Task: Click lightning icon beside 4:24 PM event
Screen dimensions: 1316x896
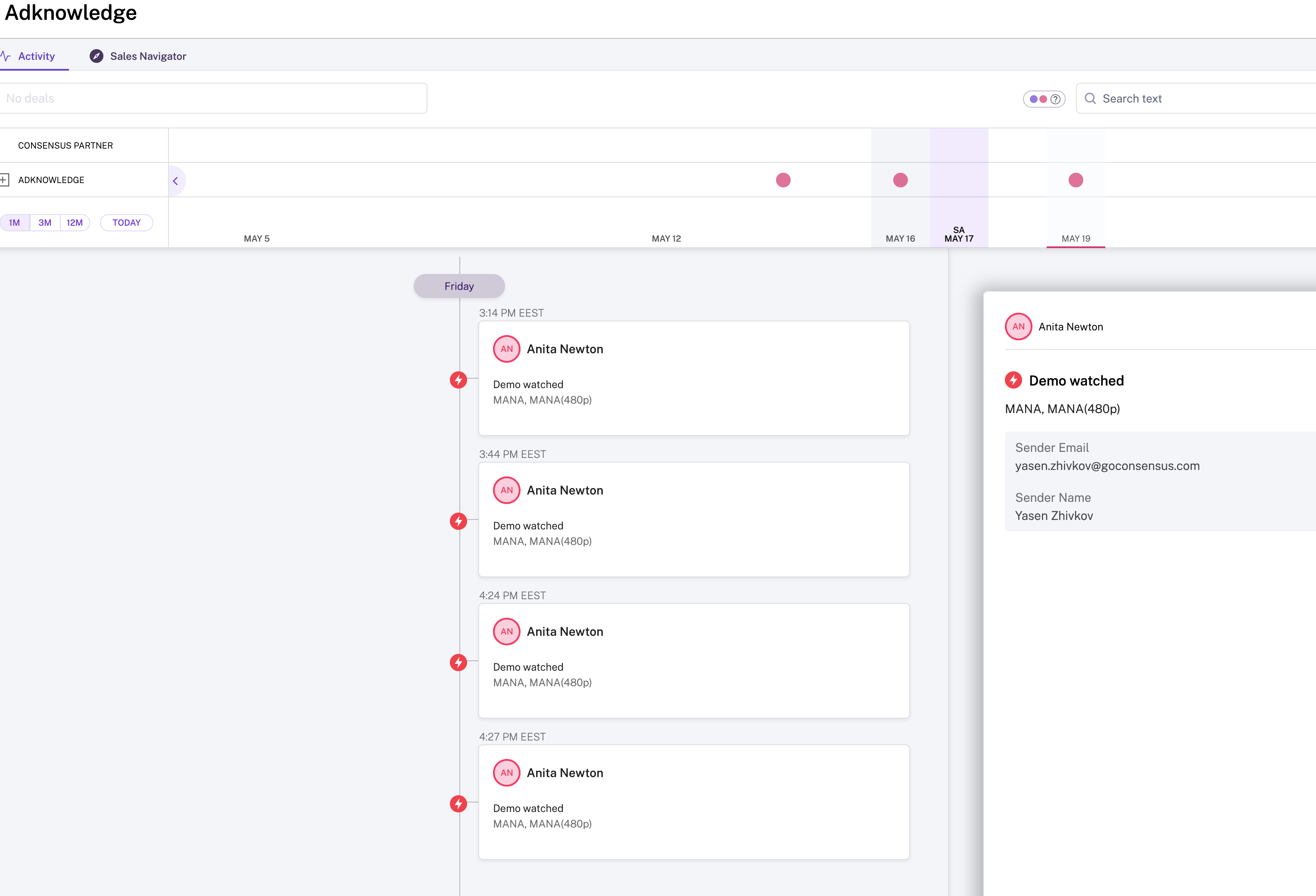Action: (x=458, y=662)
